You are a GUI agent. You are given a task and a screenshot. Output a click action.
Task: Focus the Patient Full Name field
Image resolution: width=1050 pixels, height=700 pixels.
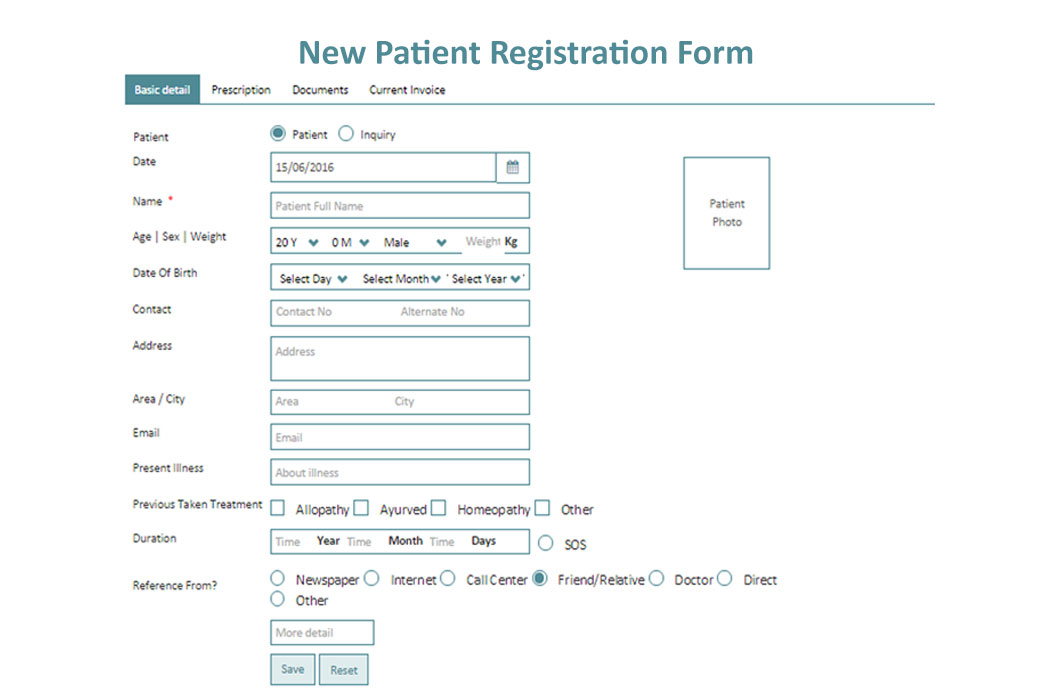(400, 206)
